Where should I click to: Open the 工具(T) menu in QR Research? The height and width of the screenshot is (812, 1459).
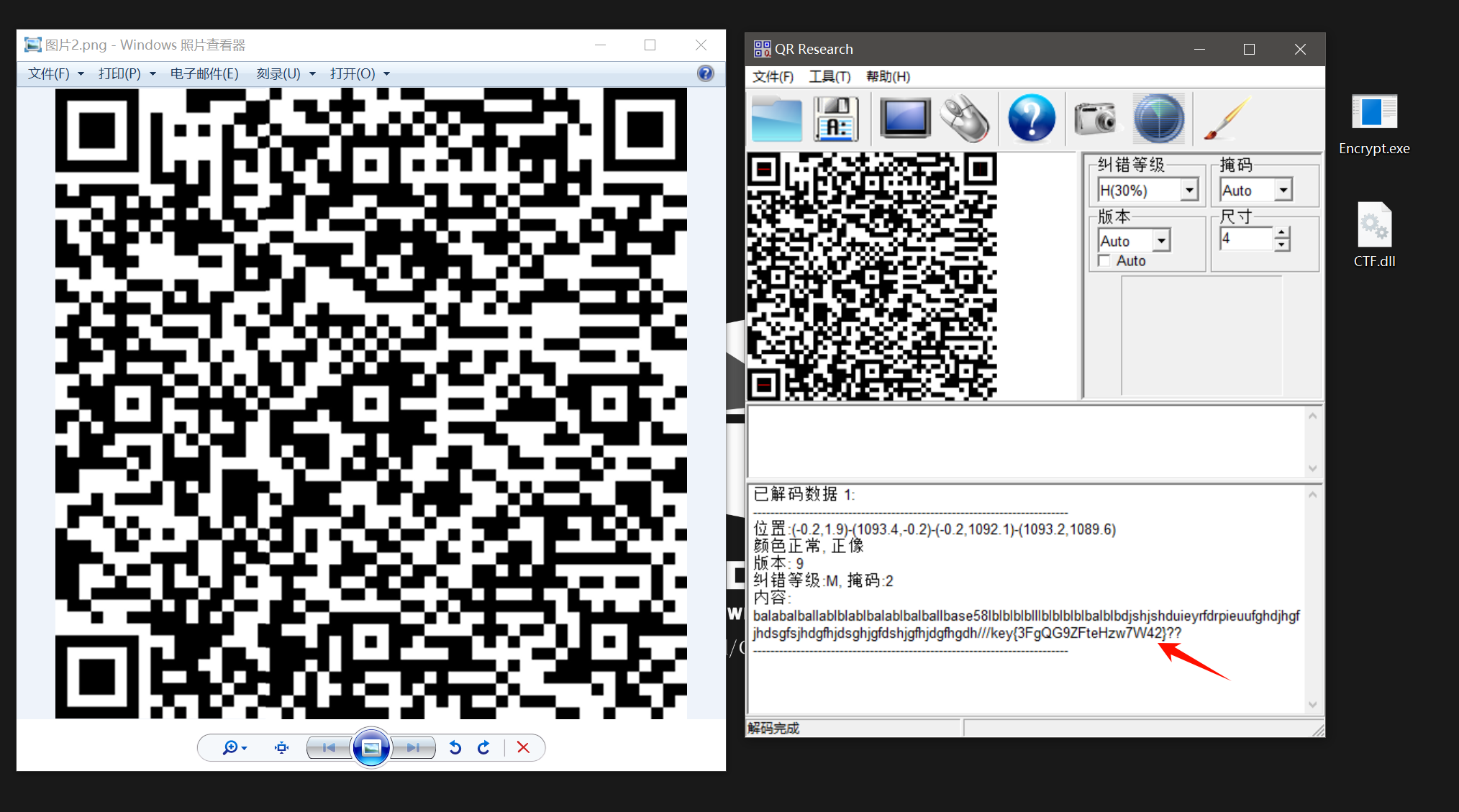point(829,77)
